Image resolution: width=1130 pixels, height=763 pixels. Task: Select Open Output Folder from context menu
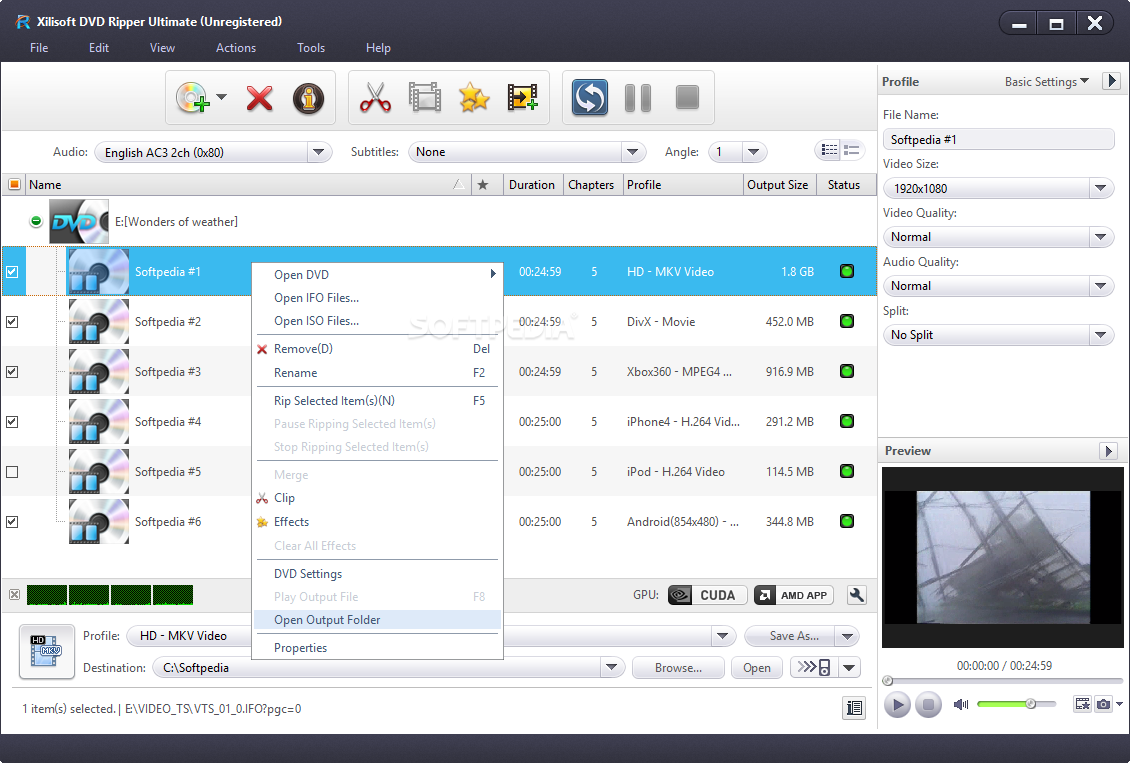377,620
